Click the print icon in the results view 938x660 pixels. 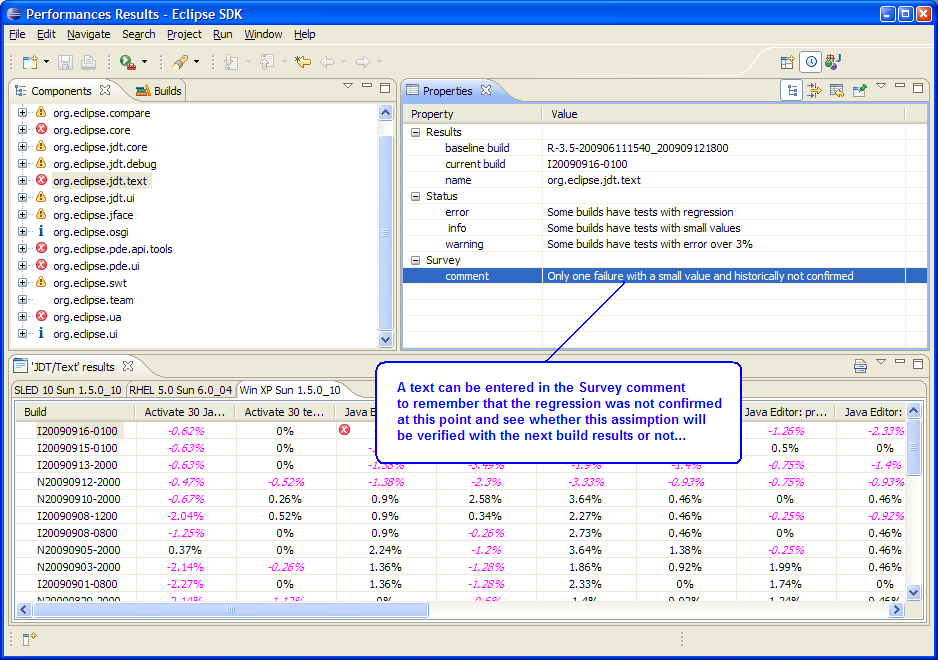pos(860,366)
